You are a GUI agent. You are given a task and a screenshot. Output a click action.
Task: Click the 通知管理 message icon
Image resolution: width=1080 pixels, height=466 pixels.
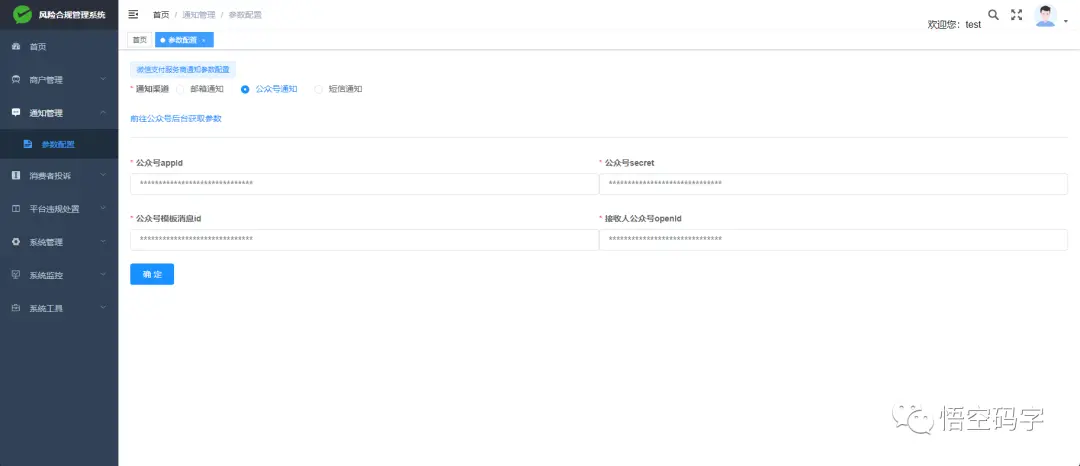[x=16, y=112]
